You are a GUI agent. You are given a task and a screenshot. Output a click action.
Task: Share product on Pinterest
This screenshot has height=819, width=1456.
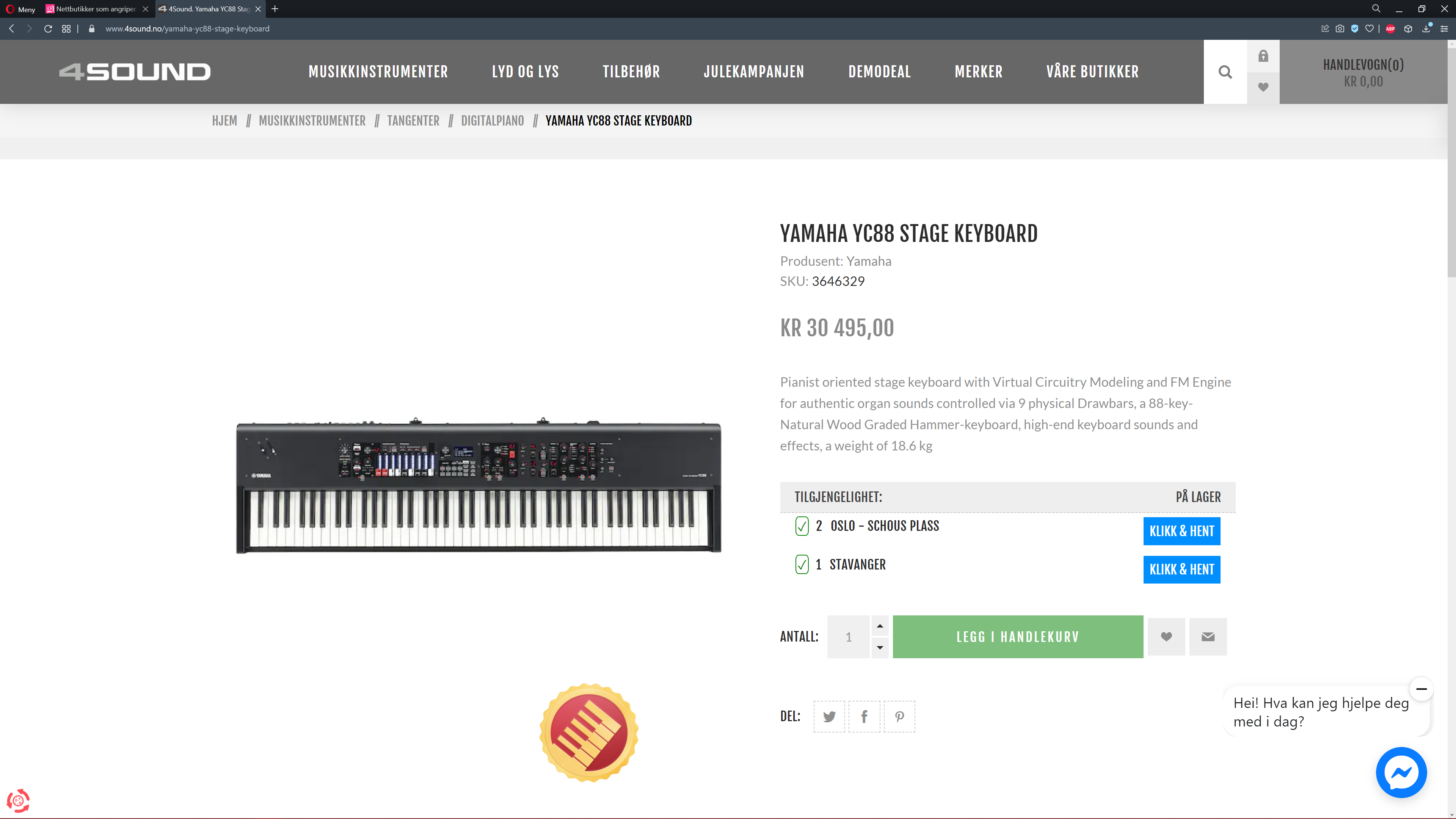(x=899, y=717)
